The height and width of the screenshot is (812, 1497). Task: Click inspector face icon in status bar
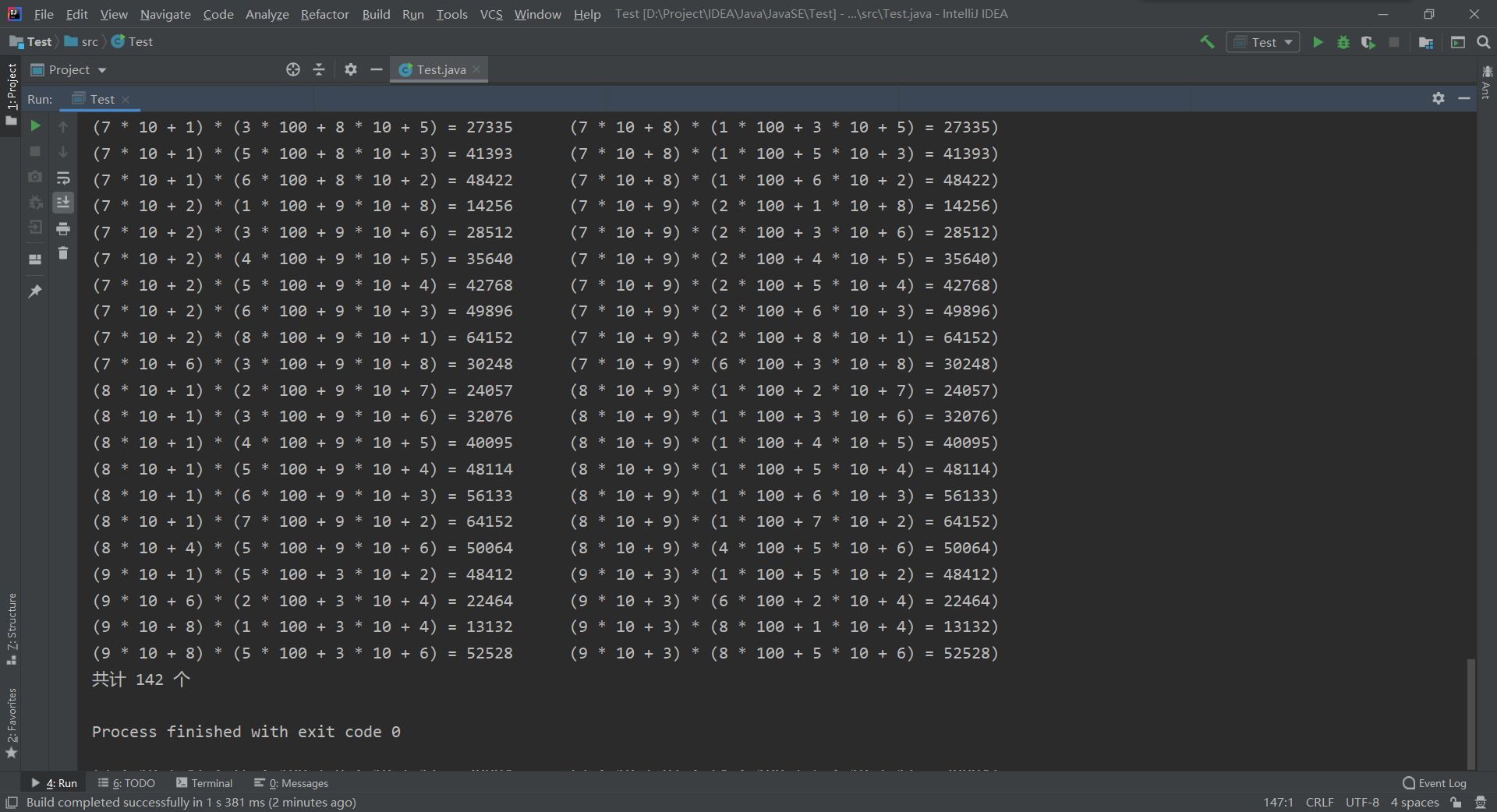pyautogui.click(x=1481, y=802)
